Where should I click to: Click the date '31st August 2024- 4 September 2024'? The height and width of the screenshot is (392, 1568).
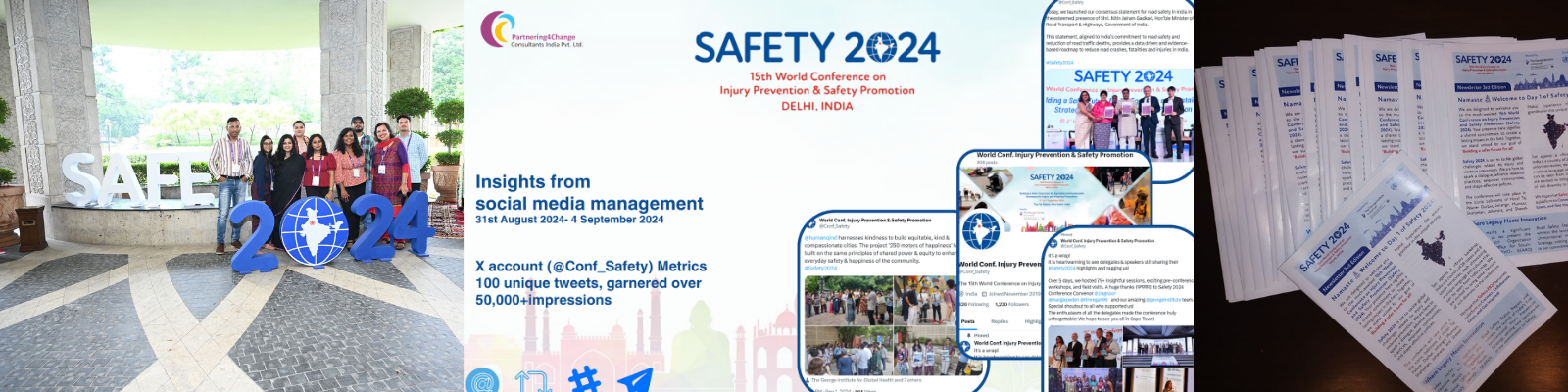(x=569, y=220)
